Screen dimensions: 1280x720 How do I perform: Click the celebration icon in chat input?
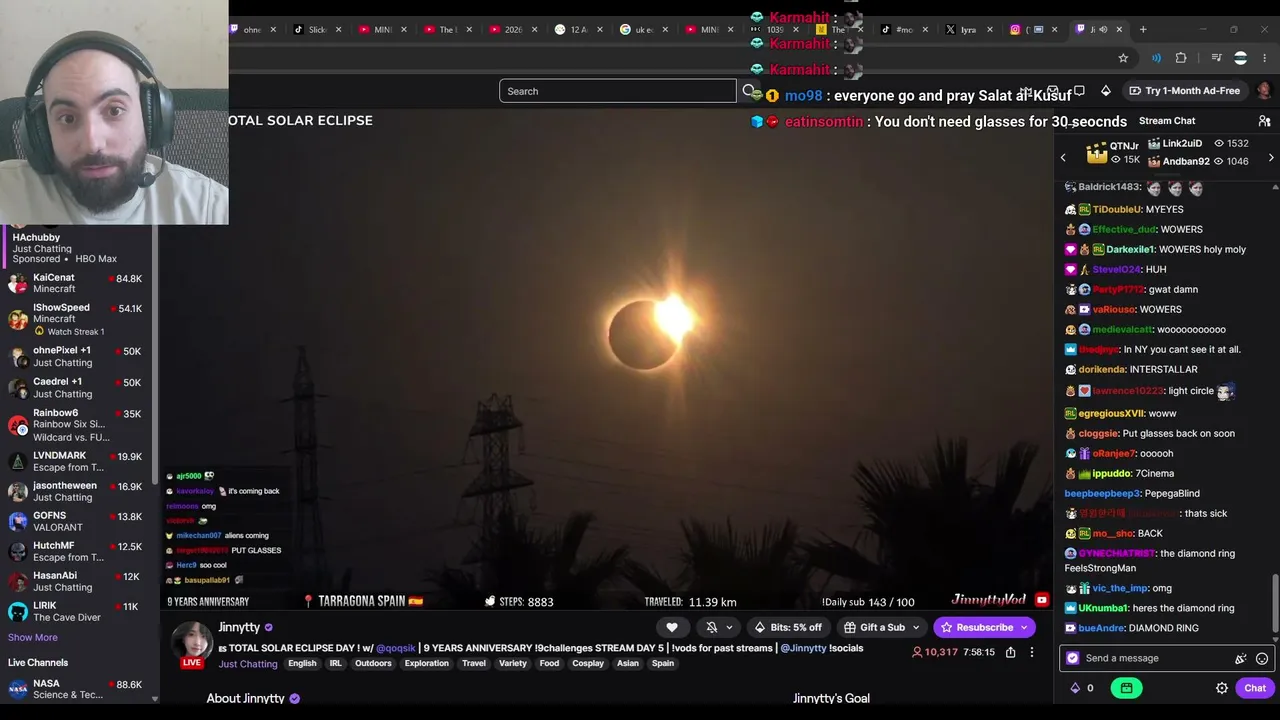click(x=1241, y=658)
